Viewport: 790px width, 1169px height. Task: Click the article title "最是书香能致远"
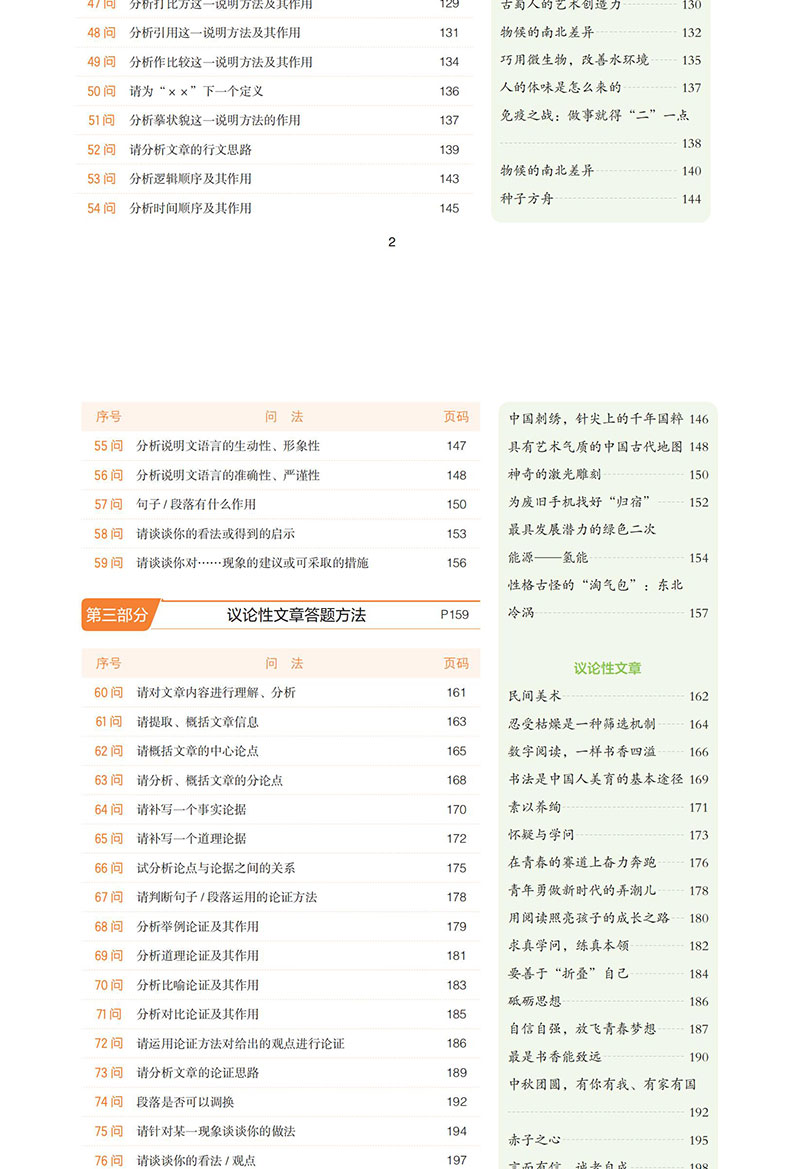pos(554,1056)
